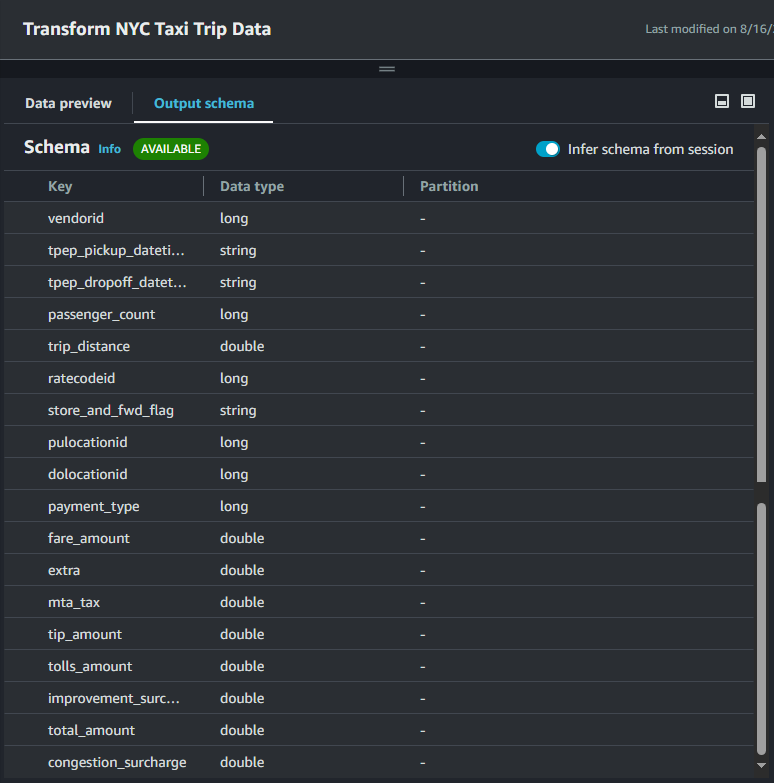The width and height of the screenshot is (774, 783).
Task: Select the vendorid key cell
Action: coord(76,218)
